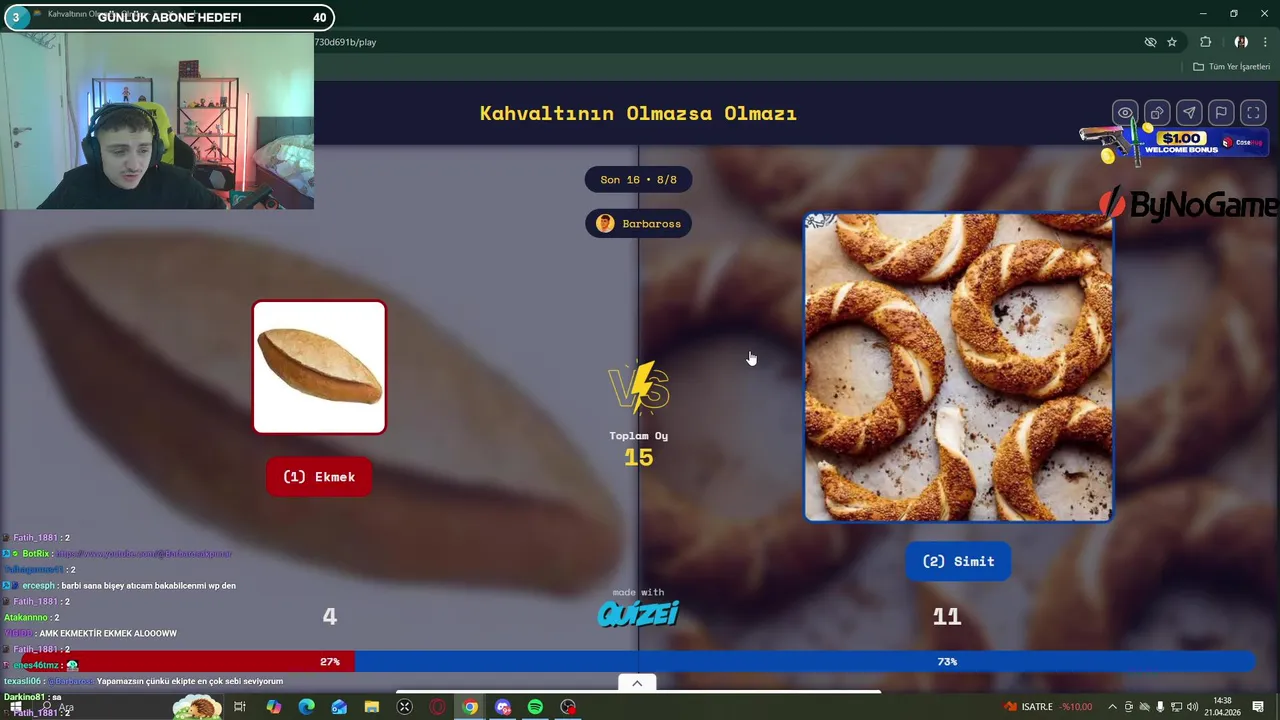Open the Chrome three-dot menu

pos(1265,42)
